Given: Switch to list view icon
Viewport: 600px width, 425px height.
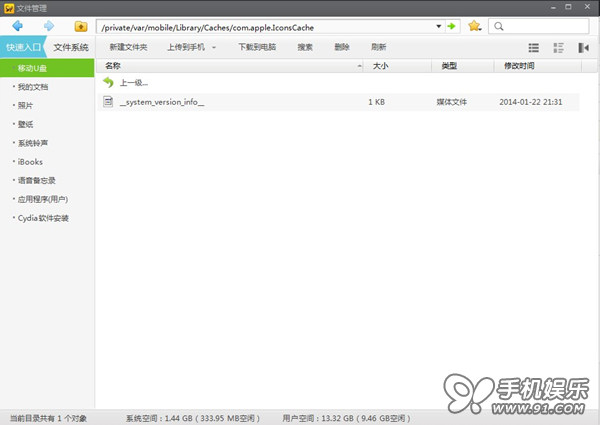Looking at the screenshot, I should pos(533,47).
